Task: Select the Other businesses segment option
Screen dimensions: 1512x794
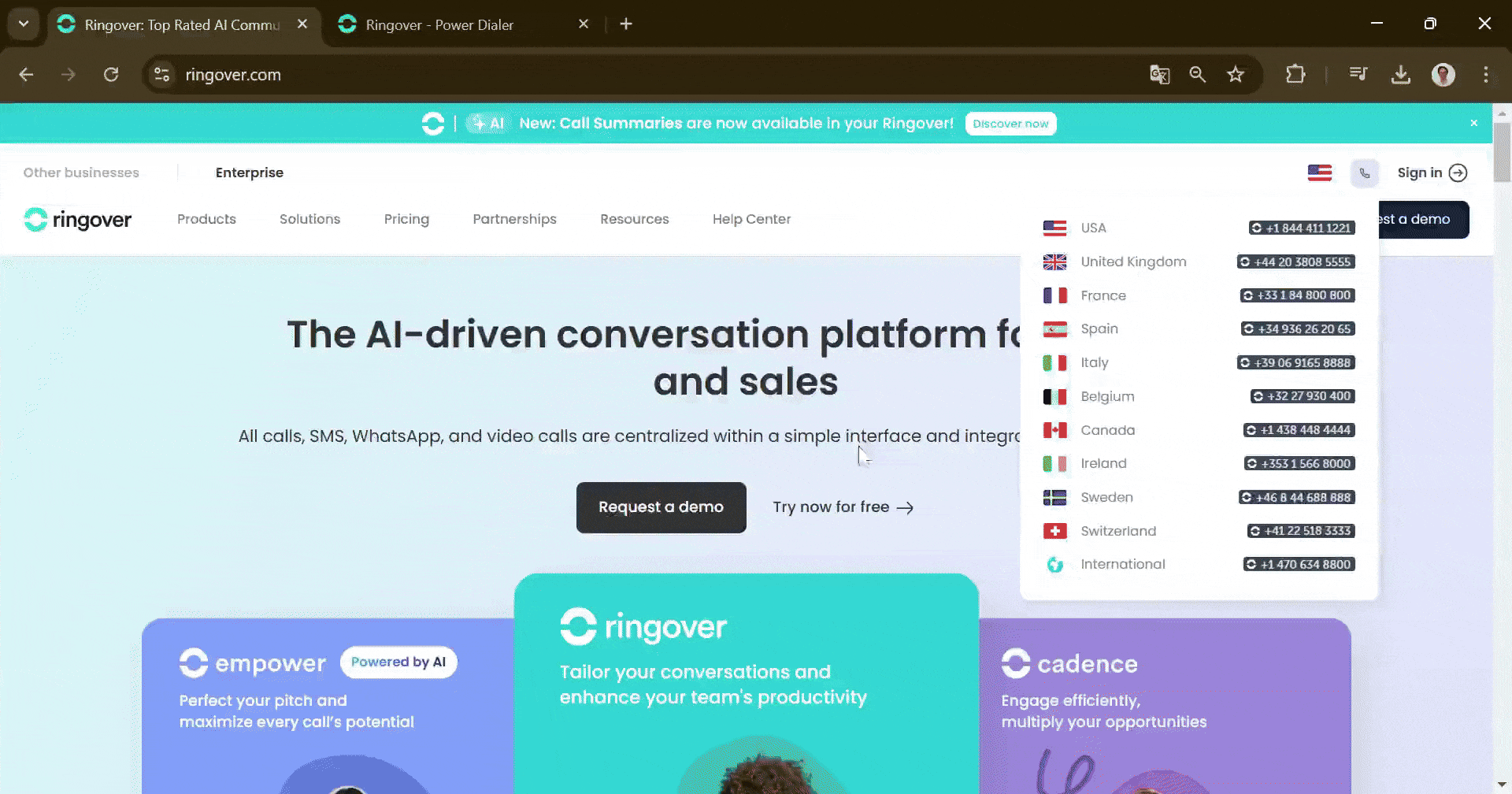Action: tap(81, 173)
